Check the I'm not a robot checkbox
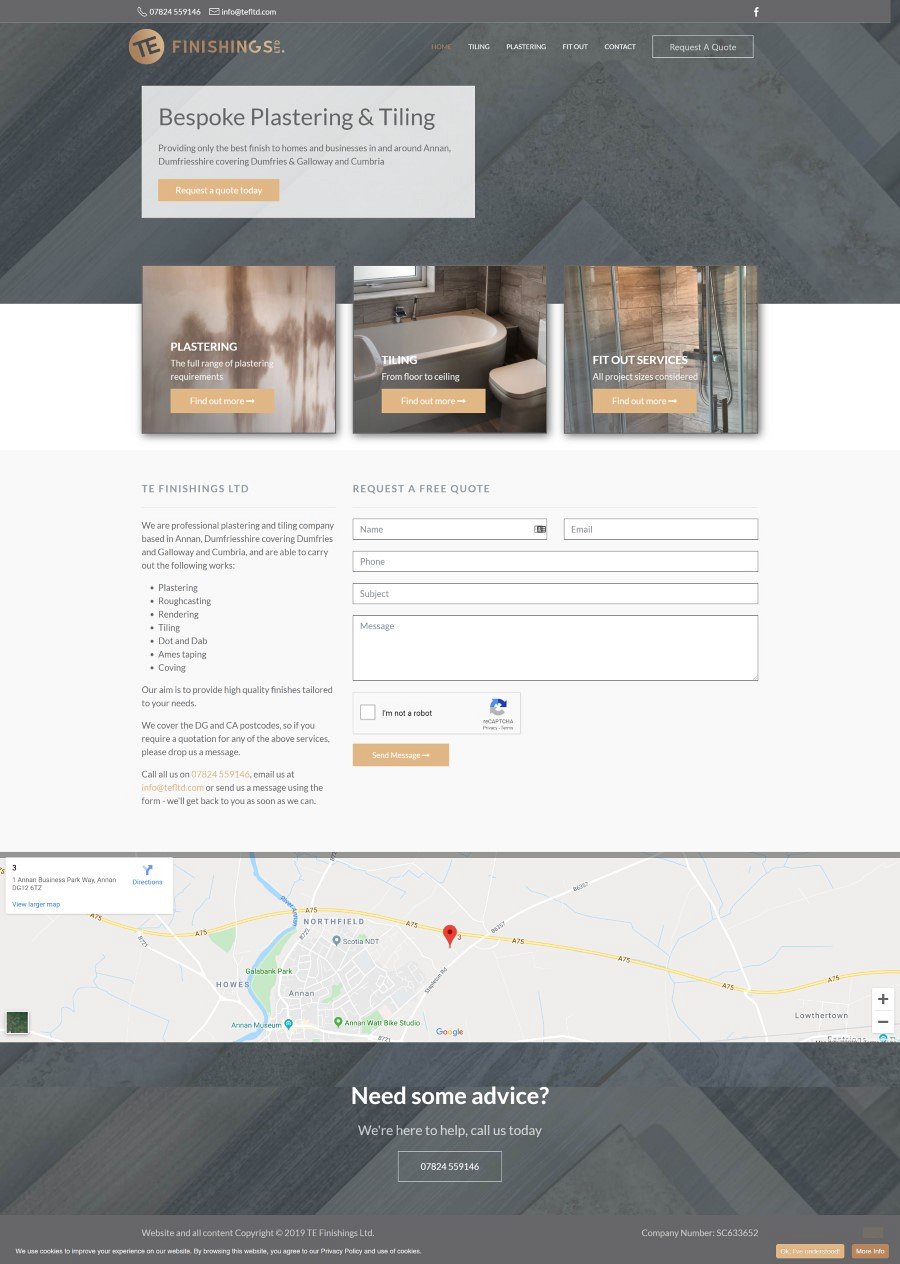 (368, 713)
